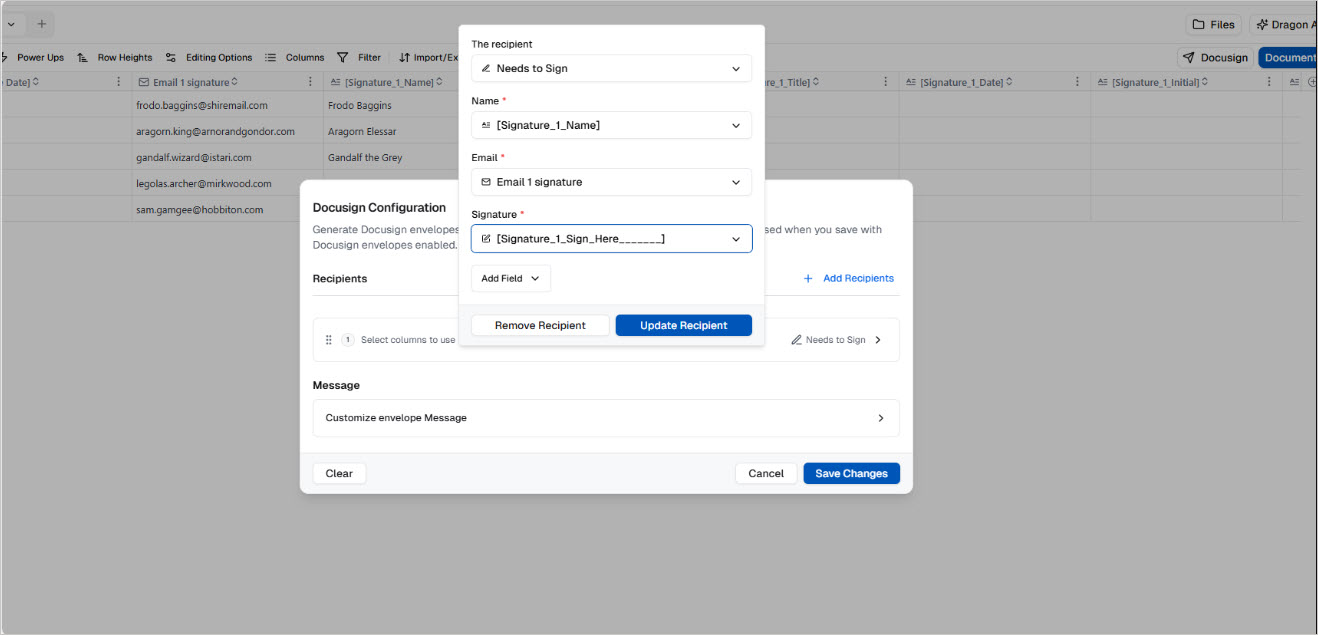Open the tab dropdown chevron at the top left
The width and height of the screenshot is (1318, 635).
(x=11, y=24)
